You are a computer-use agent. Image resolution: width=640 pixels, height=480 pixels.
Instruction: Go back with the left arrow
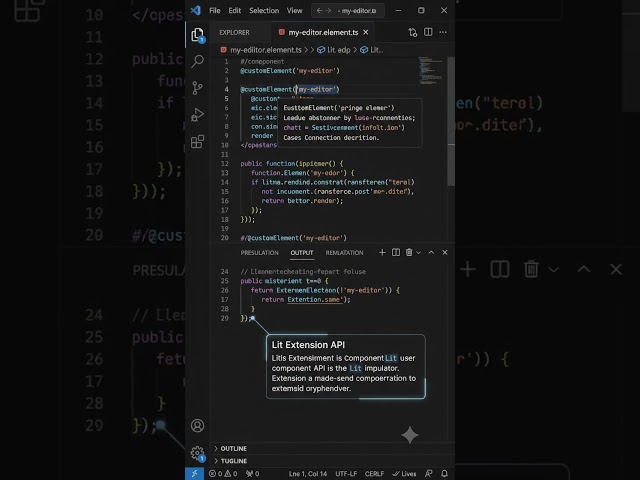tap(320, 11)
